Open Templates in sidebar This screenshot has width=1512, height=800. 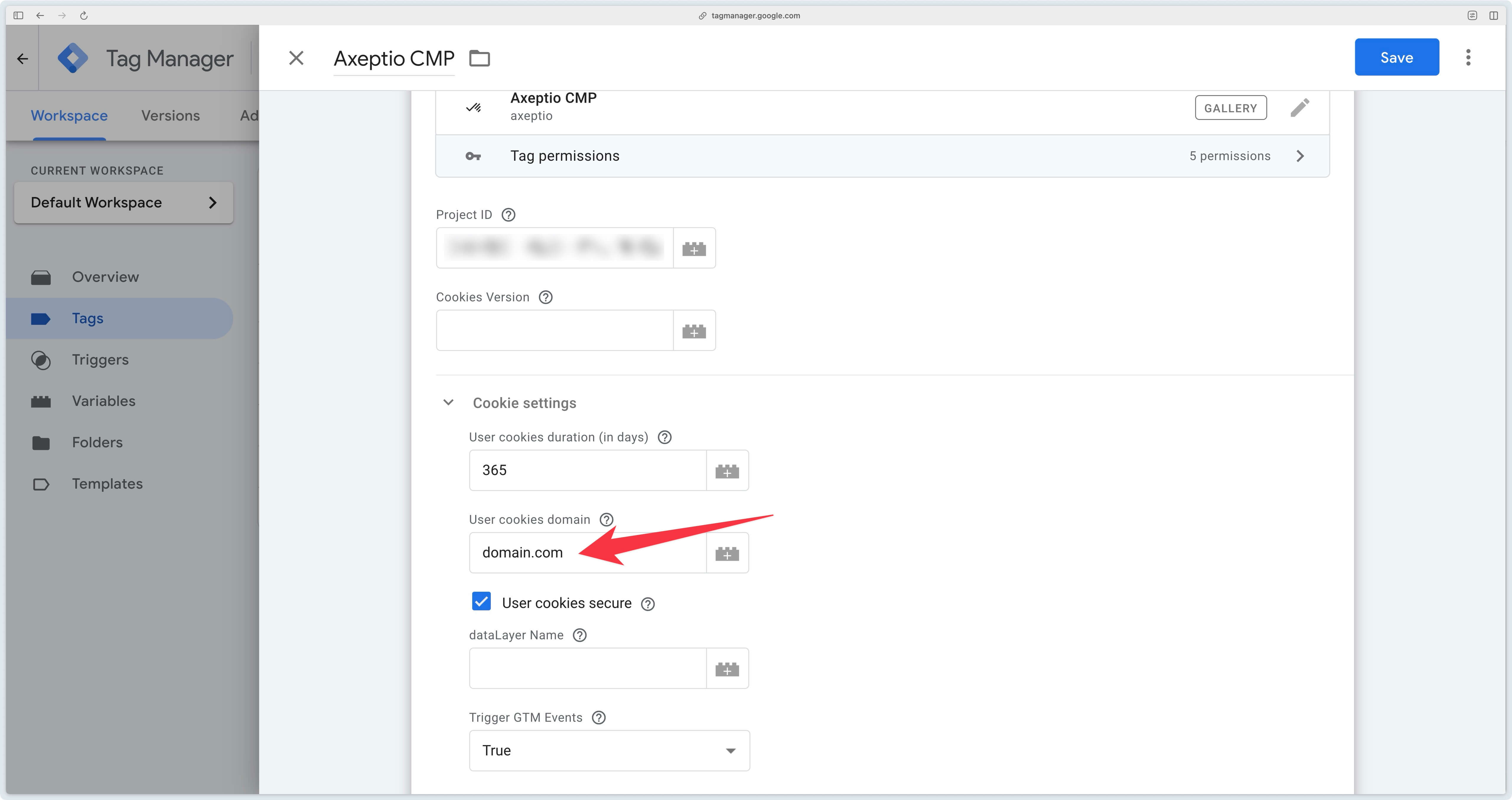(120, 483)
